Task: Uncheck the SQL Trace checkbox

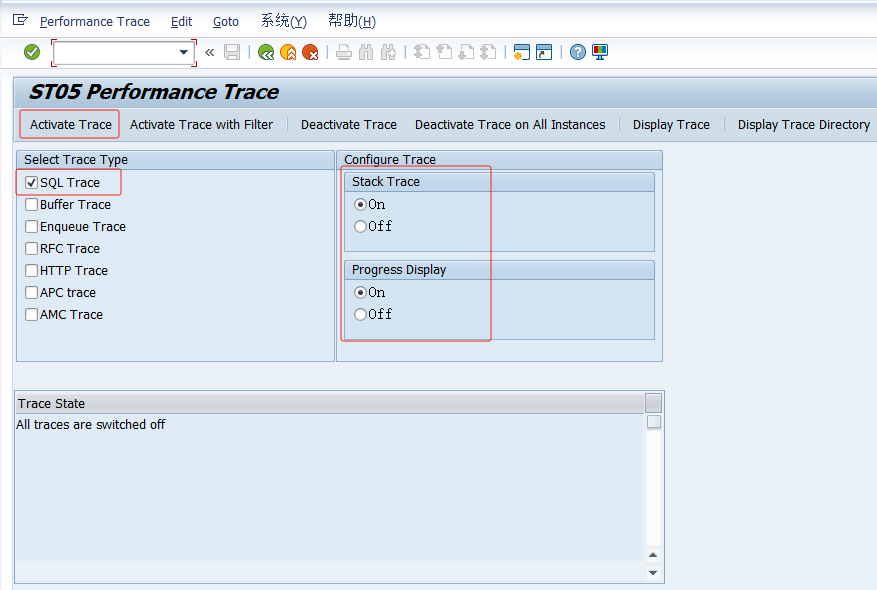Action: tap(31, 182)
